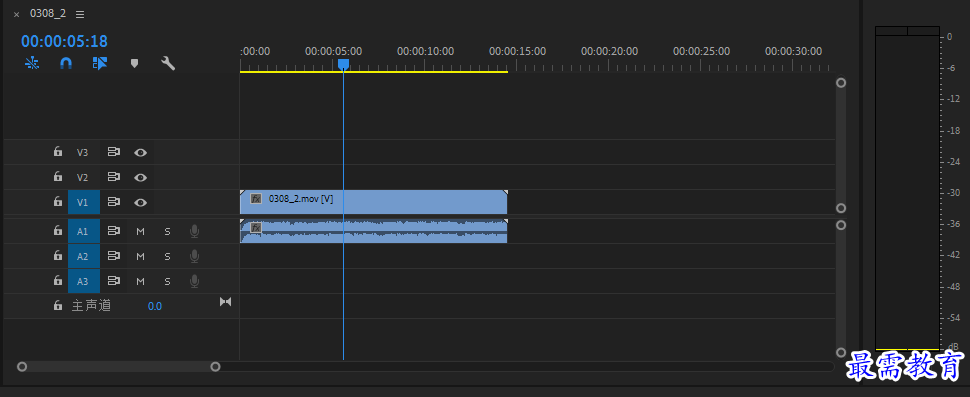Toggle Sync Lock on V2
The width and height of the screenshot is (970, 397).
(113, 177)
